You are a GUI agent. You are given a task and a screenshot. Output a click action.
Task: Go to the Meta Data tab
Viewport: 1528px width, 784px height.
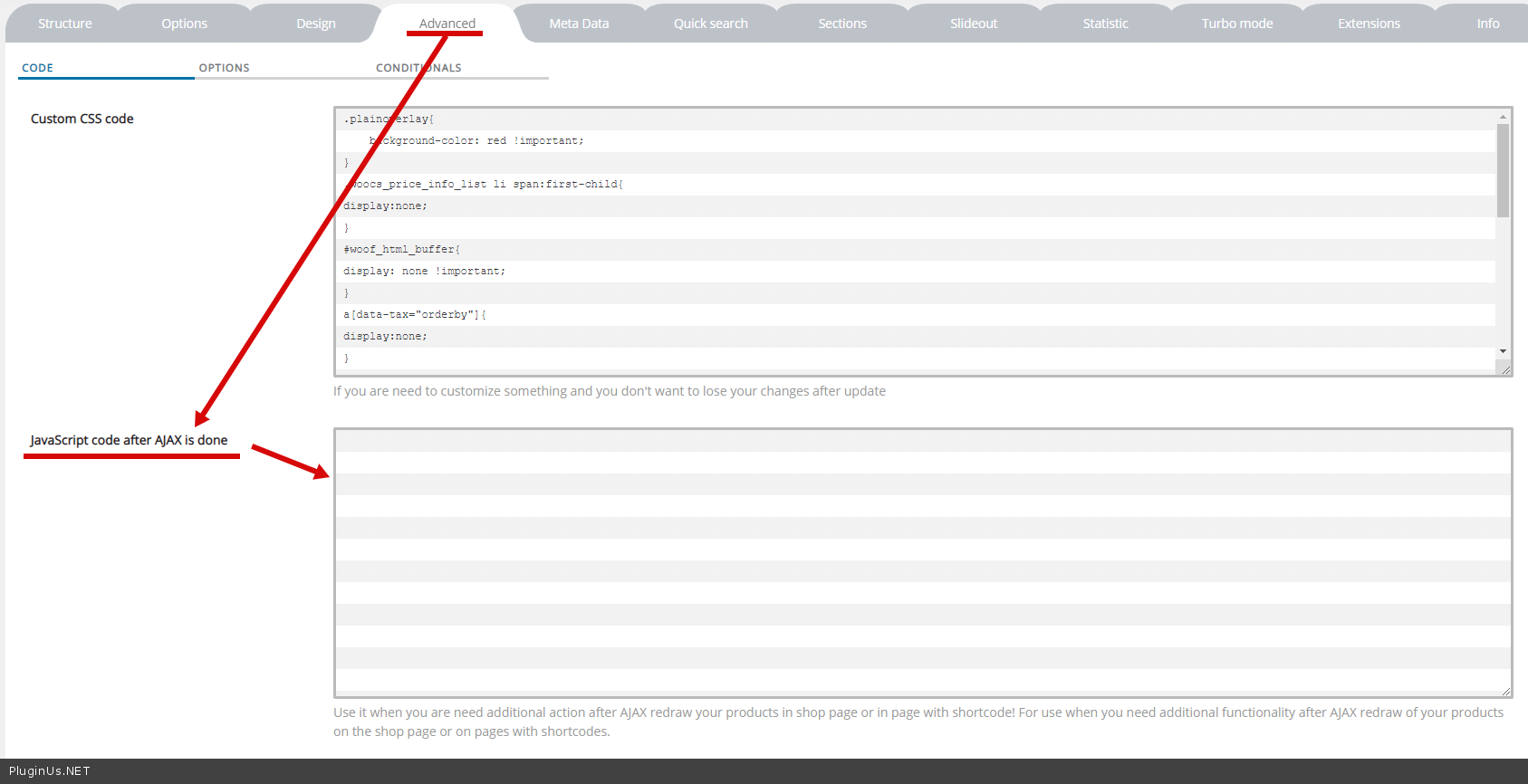coord(579,24)
